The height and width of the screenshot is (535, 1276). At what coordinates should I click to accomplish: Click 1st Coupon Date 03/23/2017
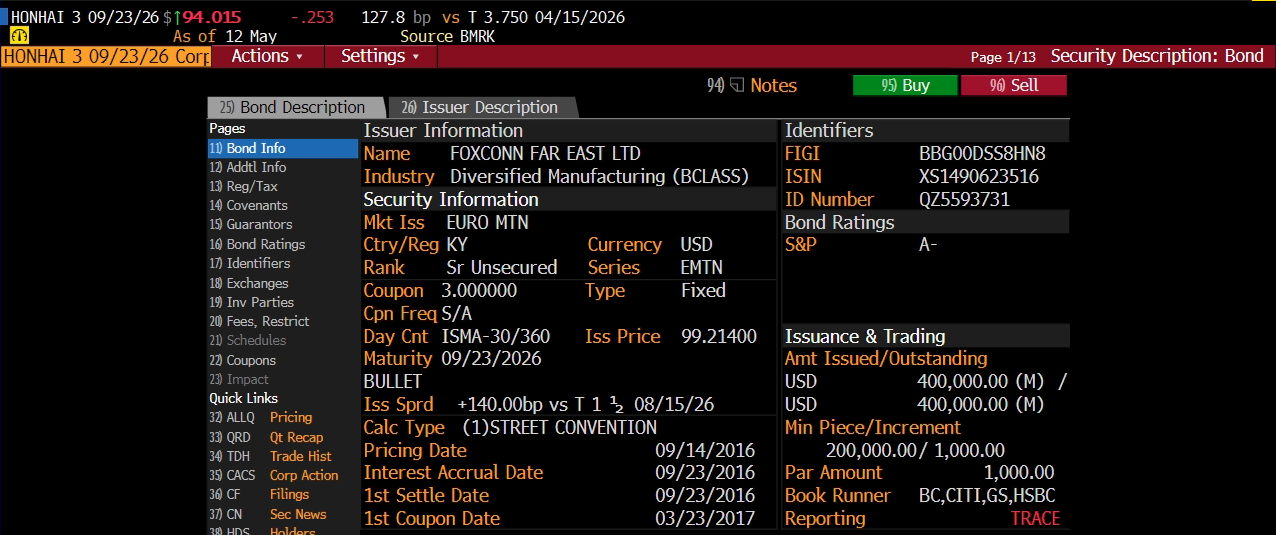[x=705, y=519]
